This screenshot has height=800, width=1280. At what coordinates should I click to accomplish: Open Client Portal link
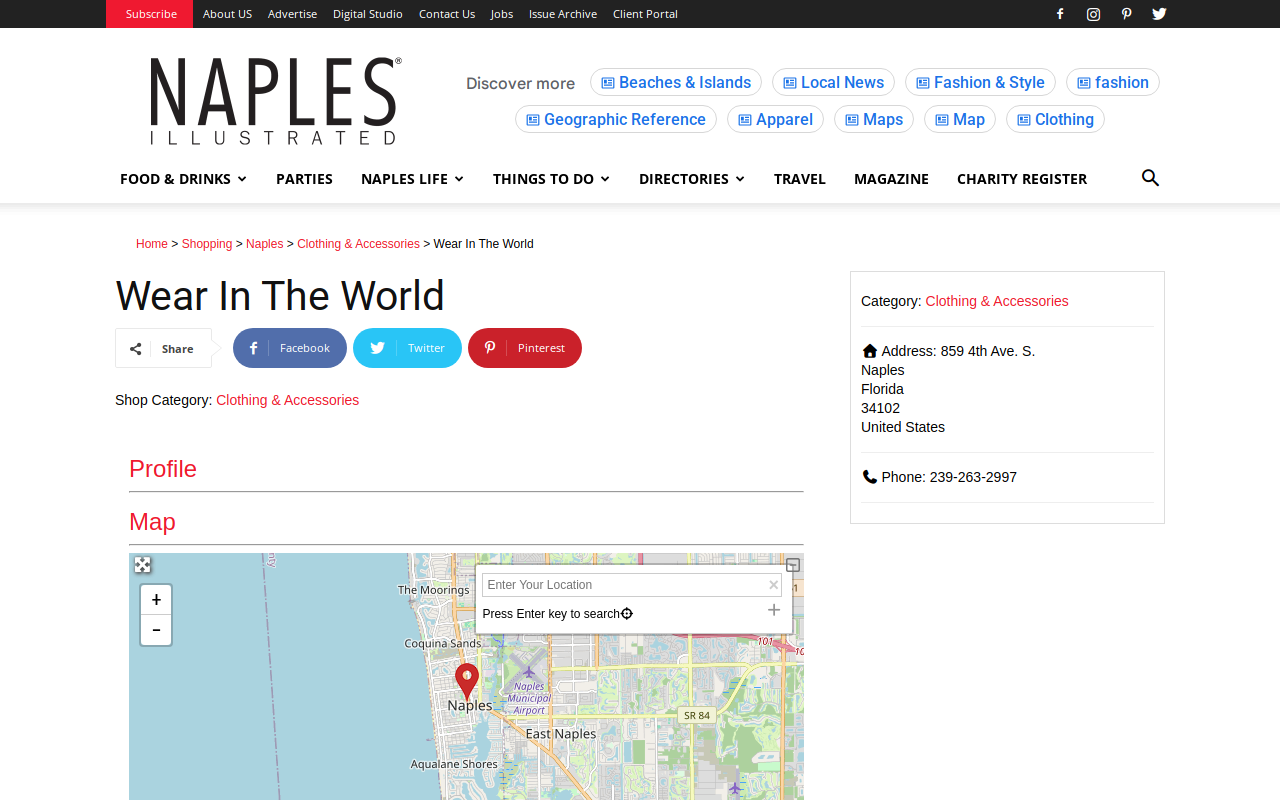tap(645, 14)
